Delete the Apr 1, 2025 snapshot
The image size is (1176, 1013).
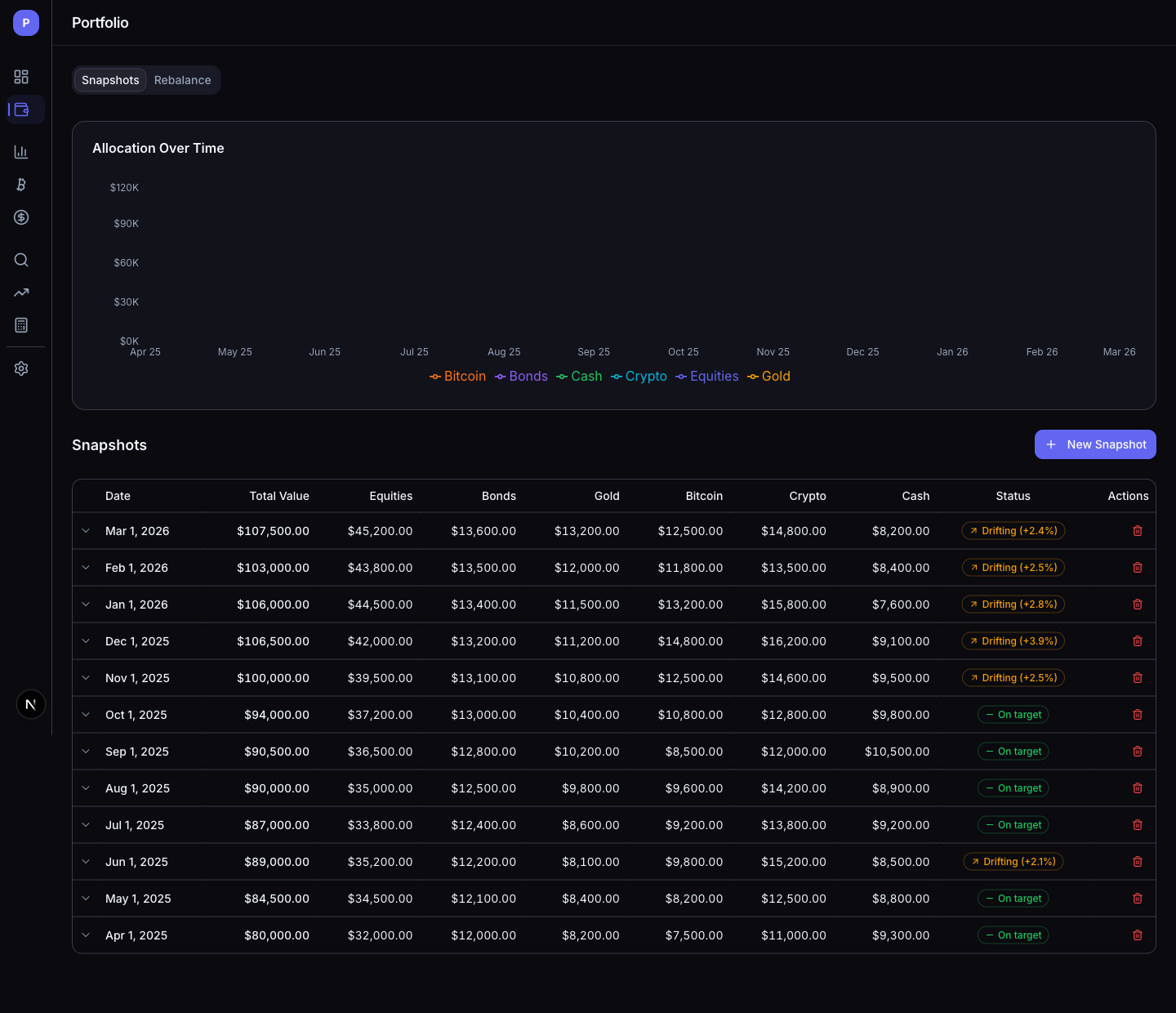tap(1138, 935)
